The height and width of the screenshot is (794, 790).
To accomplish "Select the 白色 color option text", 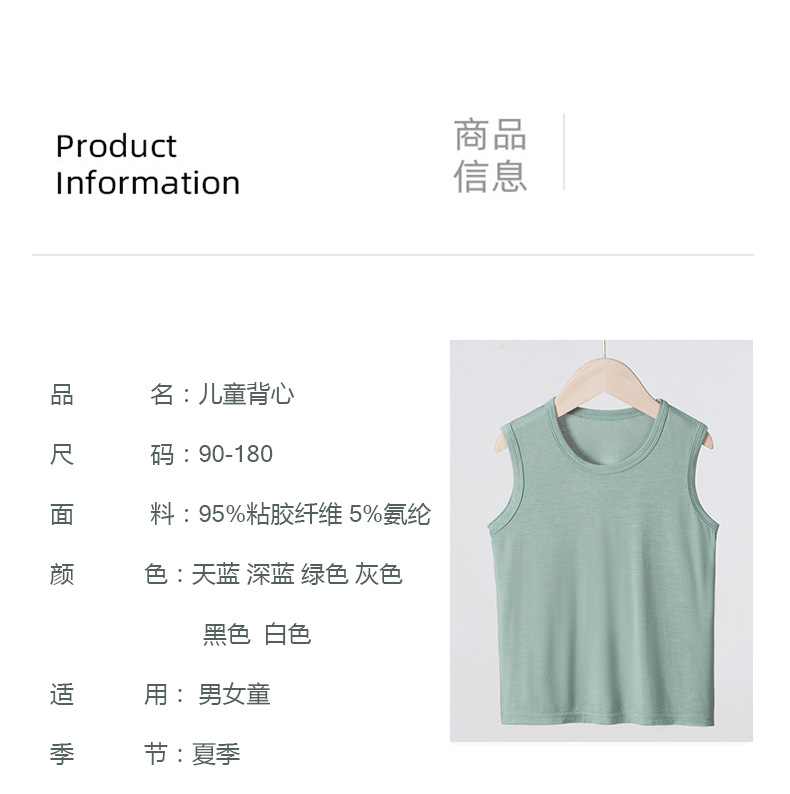I will (287, 634).
